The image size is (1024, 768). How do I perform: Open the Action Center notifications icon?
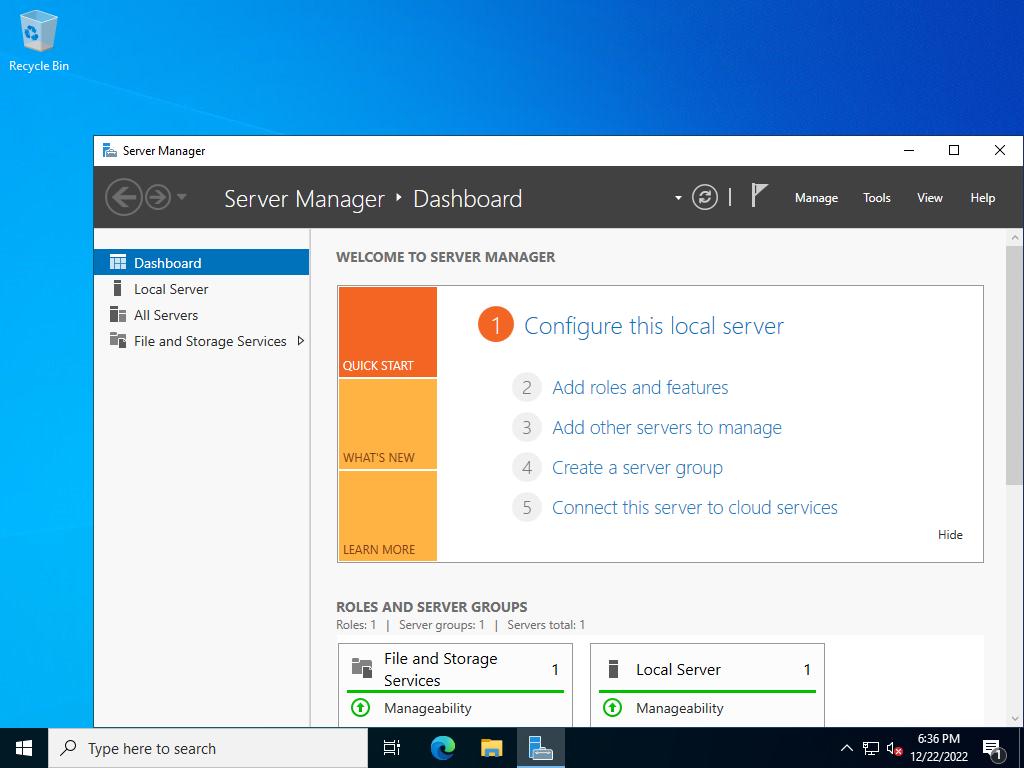993,749
